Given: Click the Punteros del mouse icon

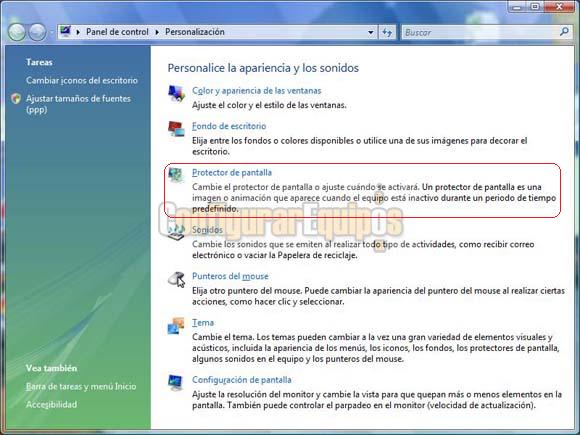Looking at the screenshot, I should 176,279.
